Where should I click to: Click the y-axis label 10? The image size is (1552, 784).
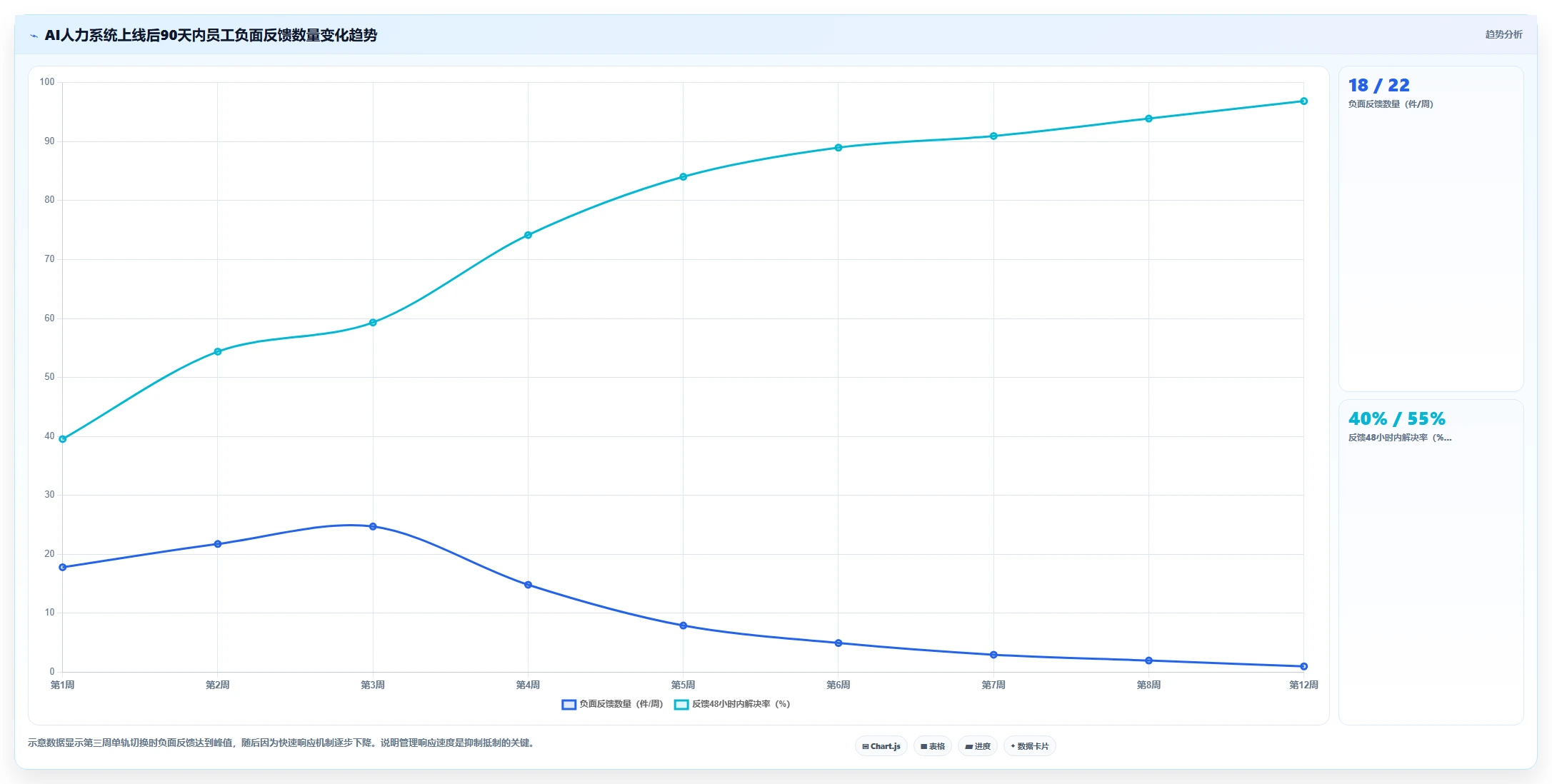(49, 613)
